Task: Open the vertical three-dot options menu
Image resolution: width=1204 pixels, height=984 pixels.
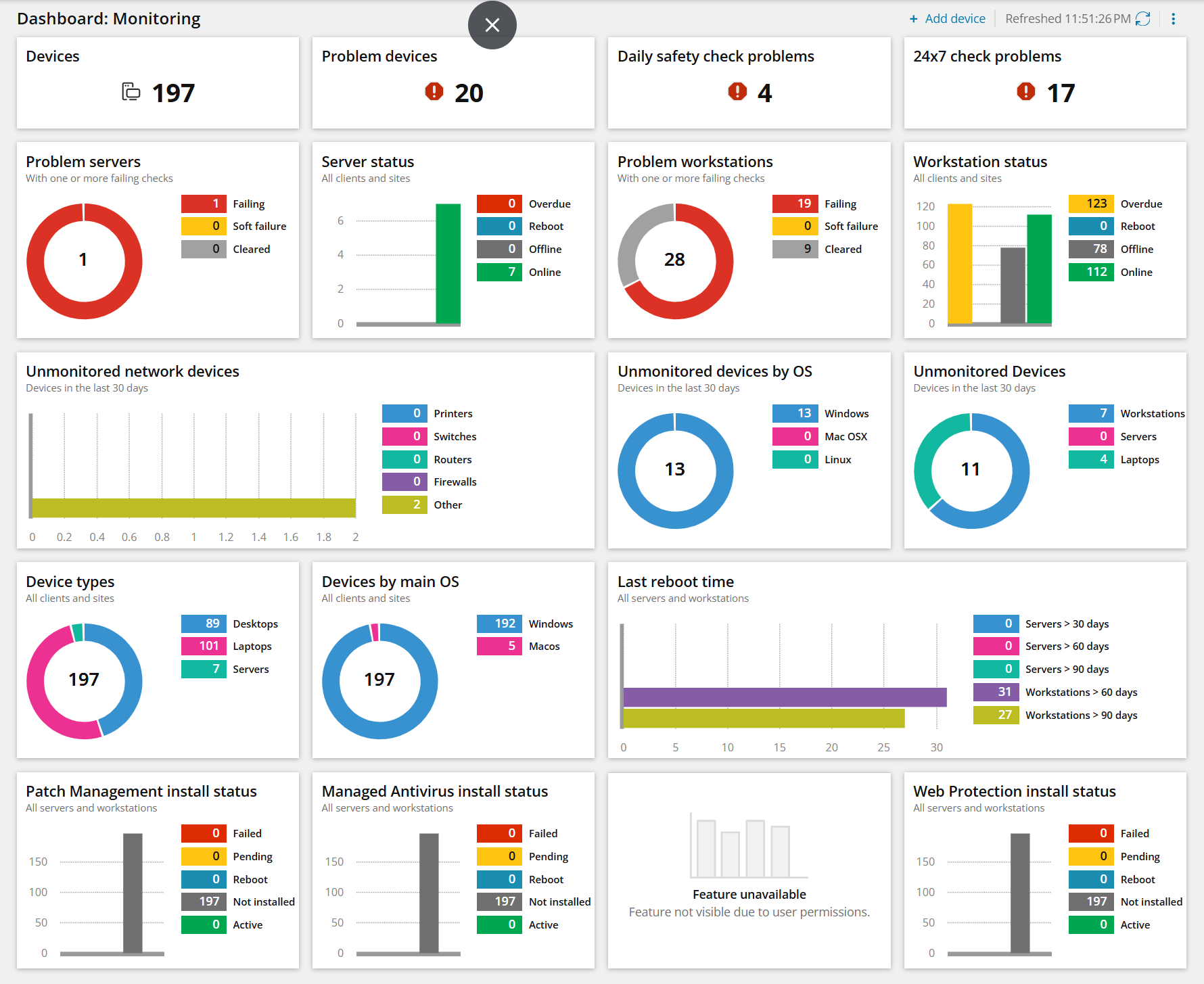Action: coord(1174,19)
